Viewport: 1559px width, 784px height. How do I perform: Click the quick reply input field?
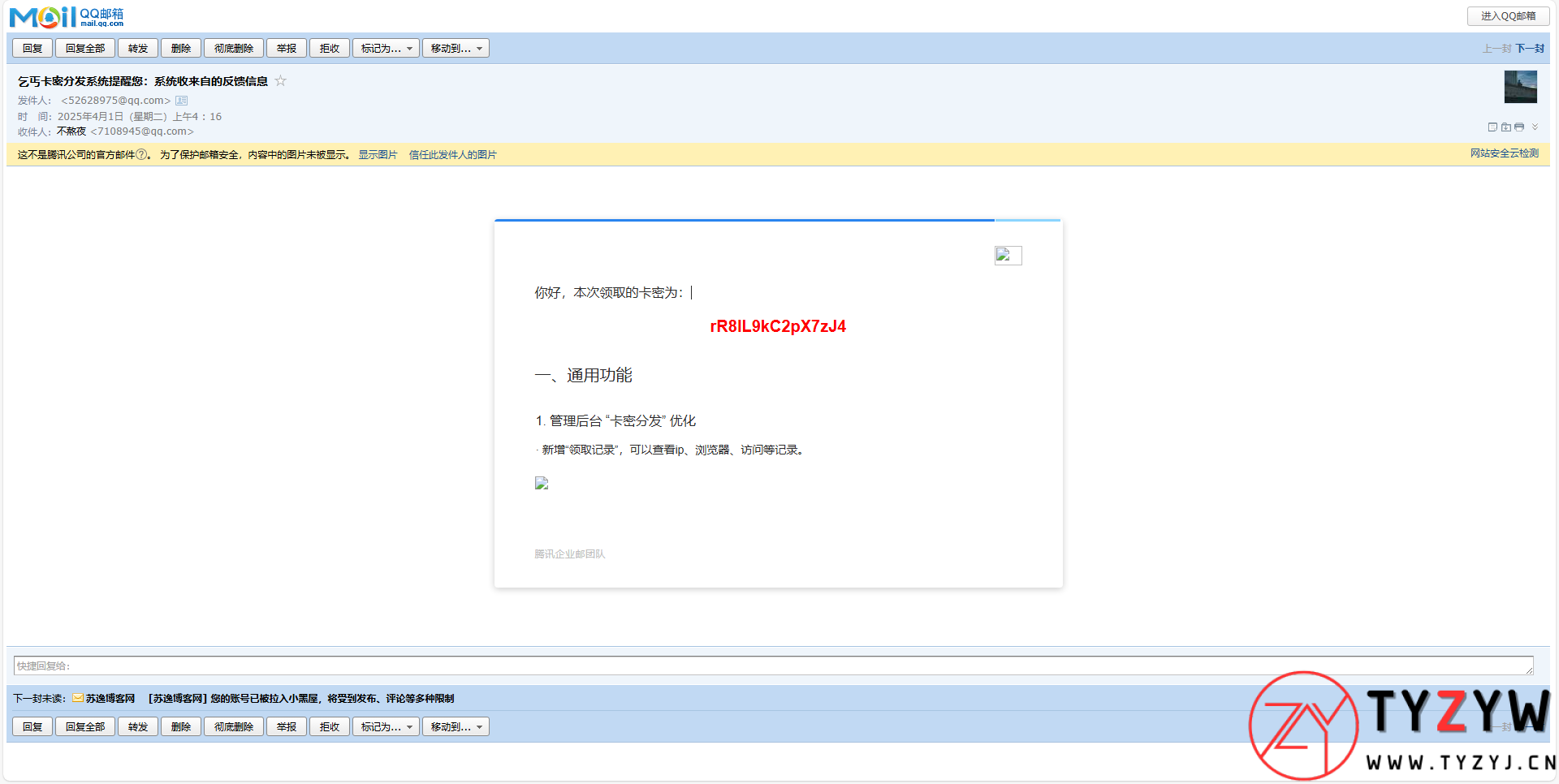tap(771, 666)
